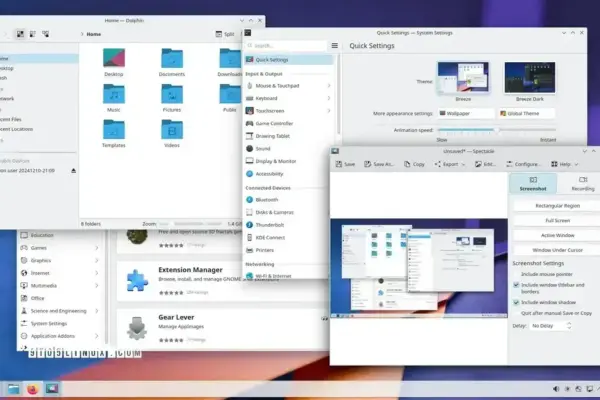
Task: Open Mouse & Touchpad settings
Action: pos(289,86)
